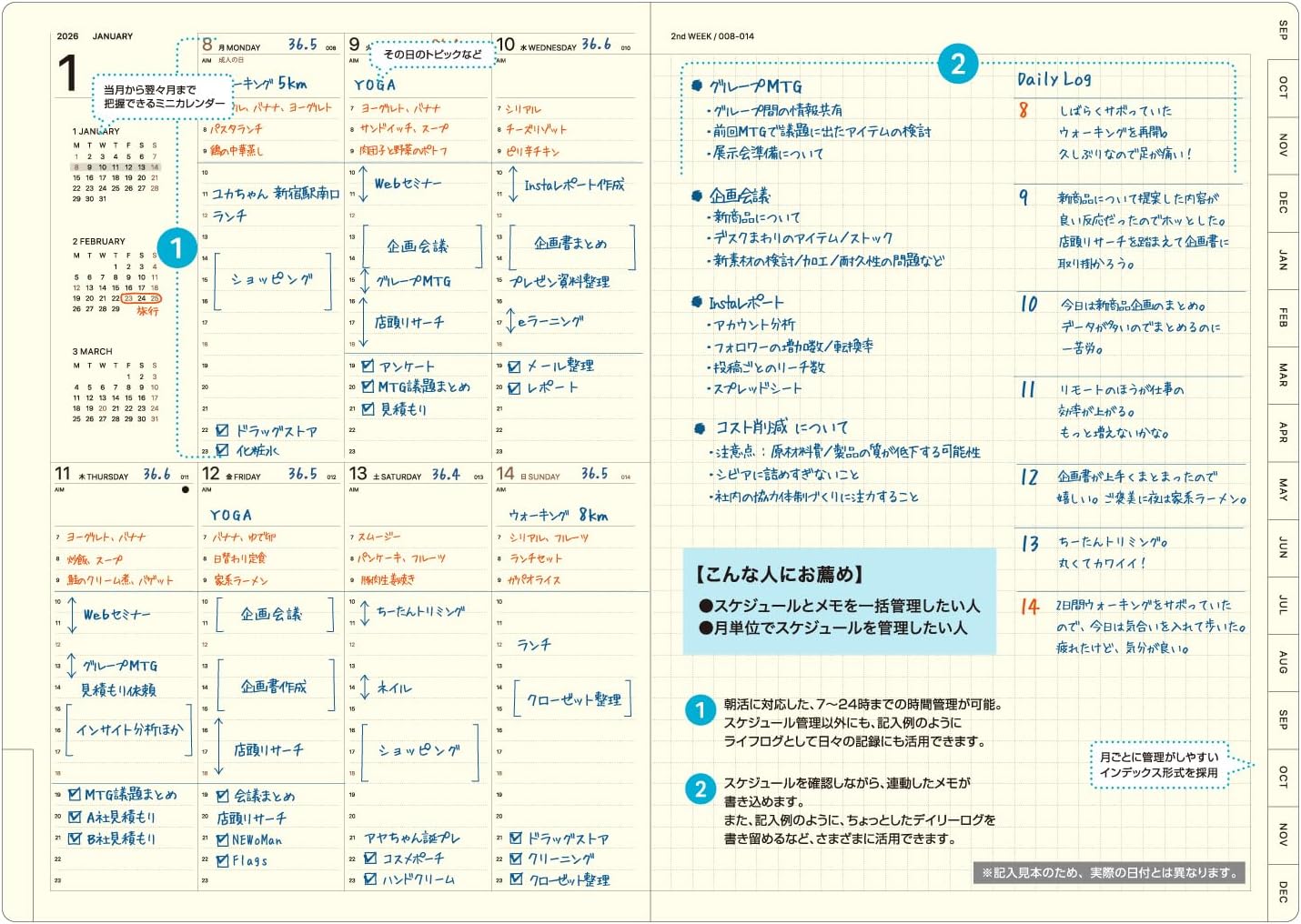Click the 'クローゼット整理' schedule block on day 14

point(573,699)
